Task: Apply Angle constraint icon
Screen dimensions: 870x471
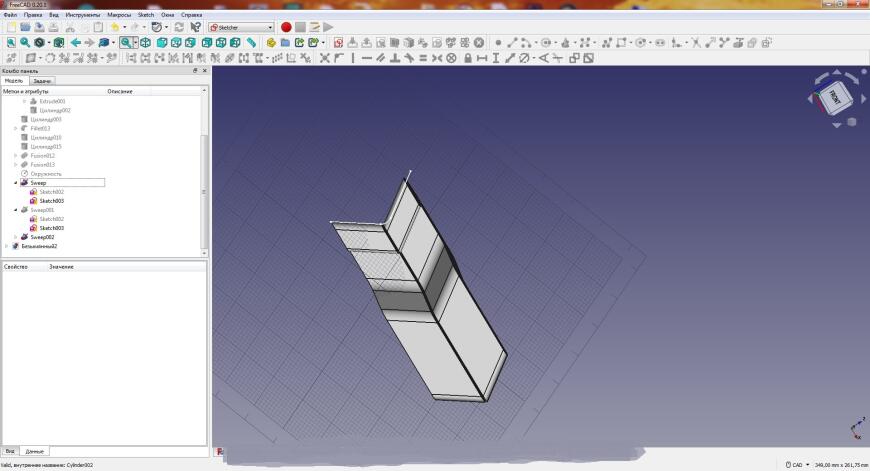Action: [544, 58]
